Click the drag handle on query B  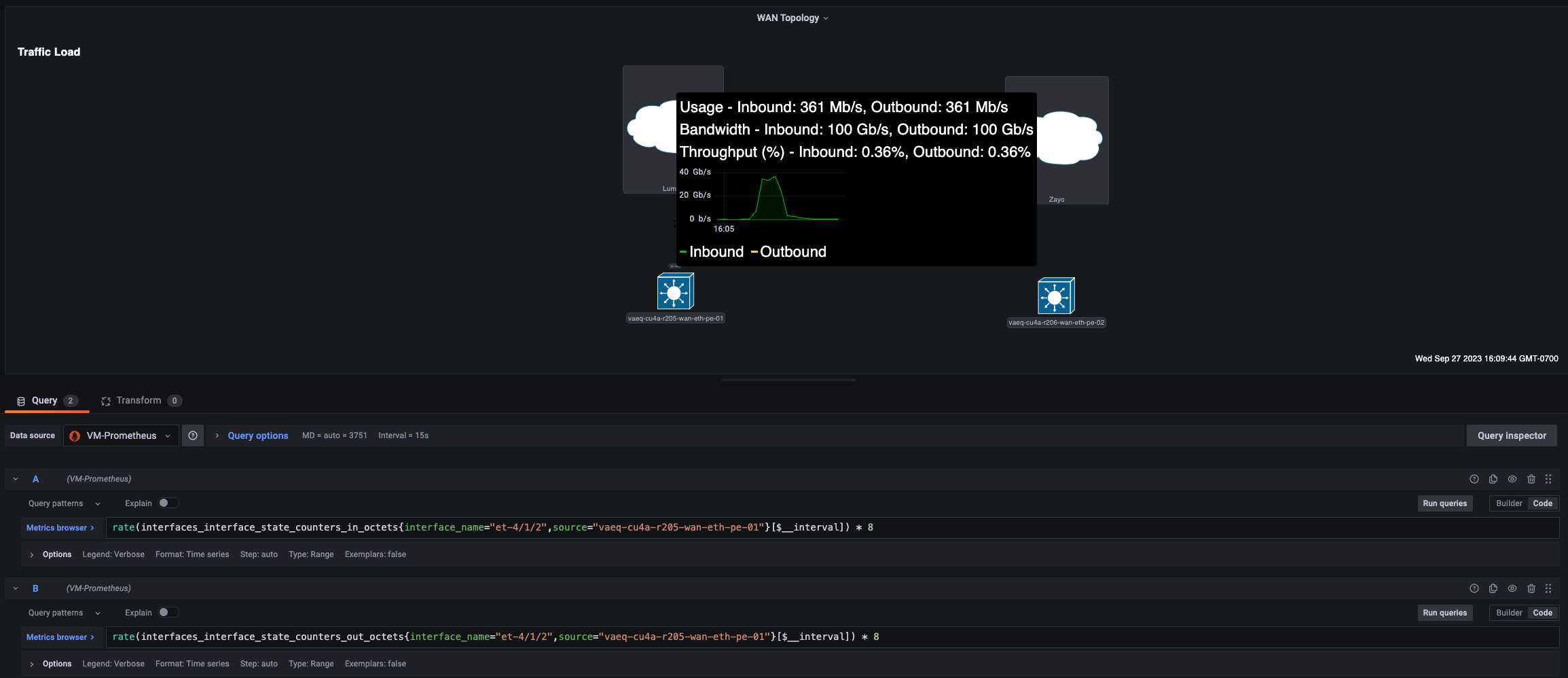coord(1549,588)
